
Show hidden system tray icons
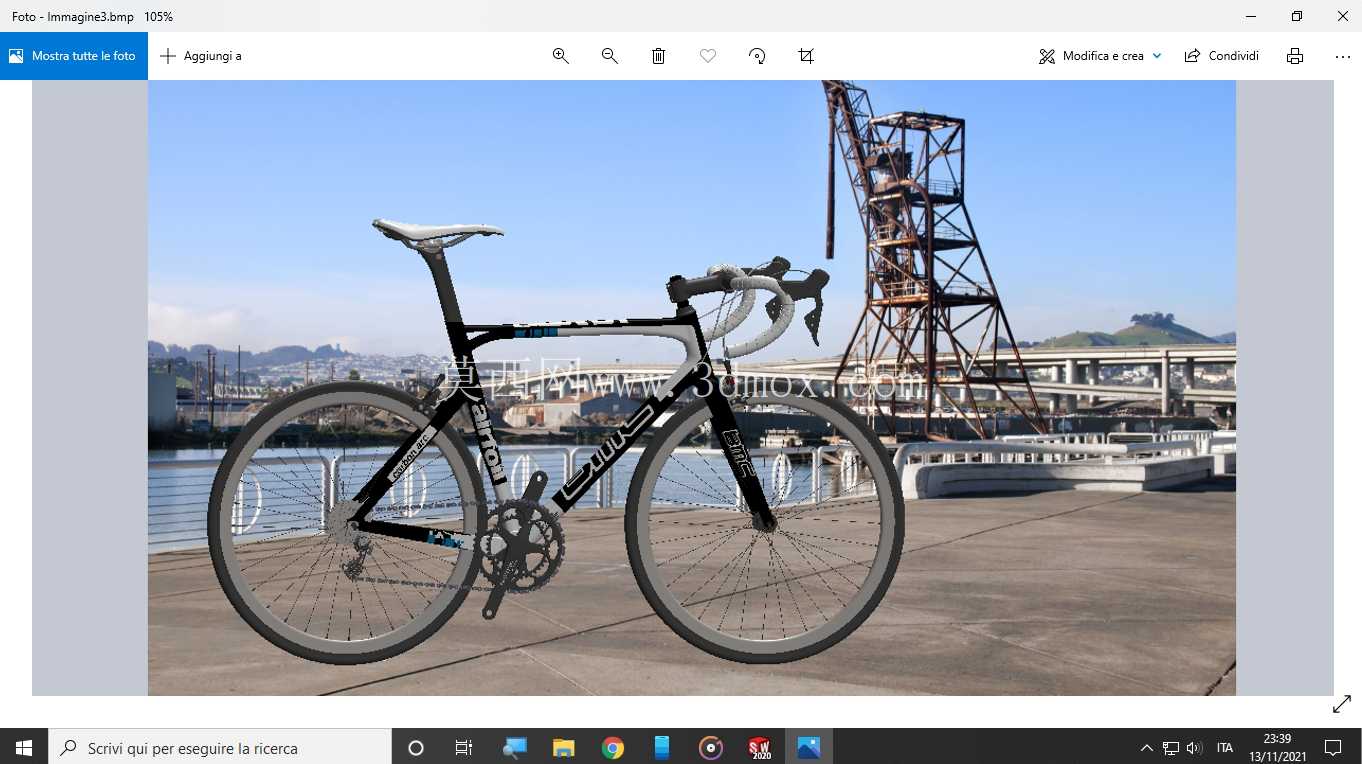(x=1146, y=748)
